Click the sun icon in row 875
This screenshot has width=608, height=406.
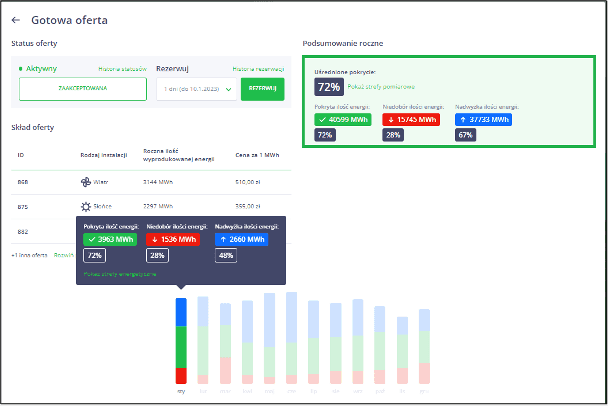click(85, 205)
